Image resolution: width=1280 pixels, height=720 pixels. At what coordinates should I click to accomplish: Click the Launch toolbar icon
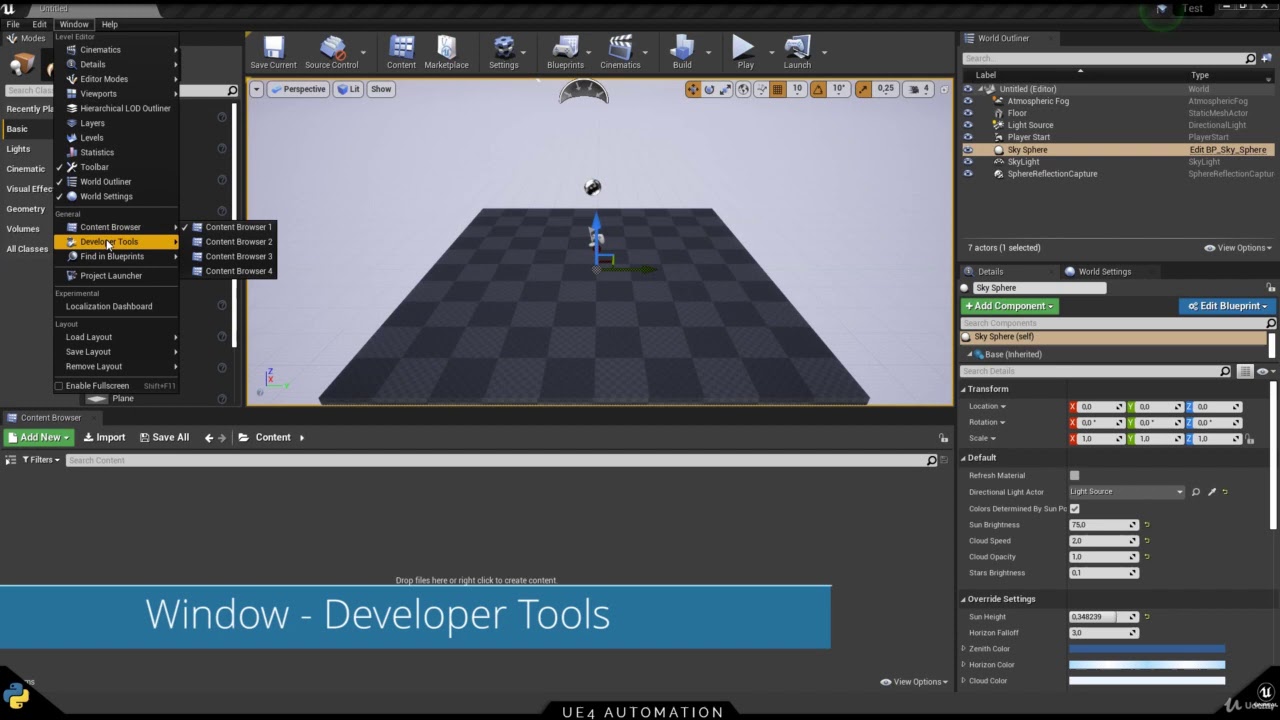pos(797,52)
